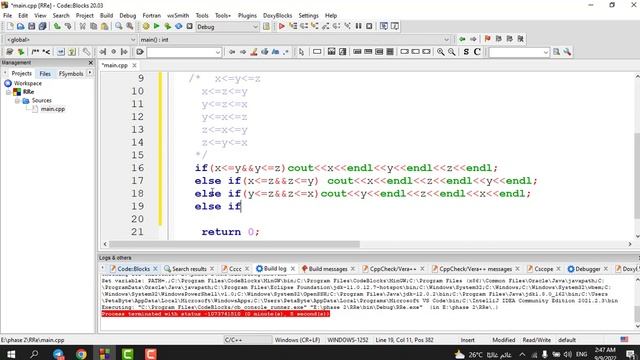Switch to the FSymbols tab
640x360 pixels.
(71, 73)
